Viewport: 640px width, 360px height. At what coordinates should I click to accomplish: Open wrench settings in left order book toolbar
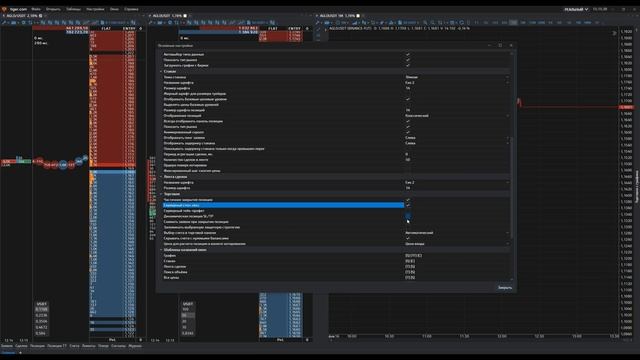tap(4, 22)
